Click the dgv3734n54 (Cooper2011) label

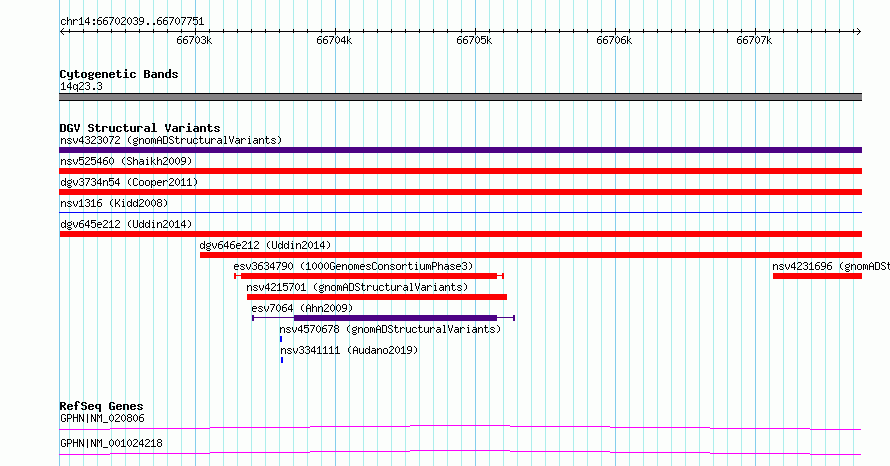[x=129, y=182]
